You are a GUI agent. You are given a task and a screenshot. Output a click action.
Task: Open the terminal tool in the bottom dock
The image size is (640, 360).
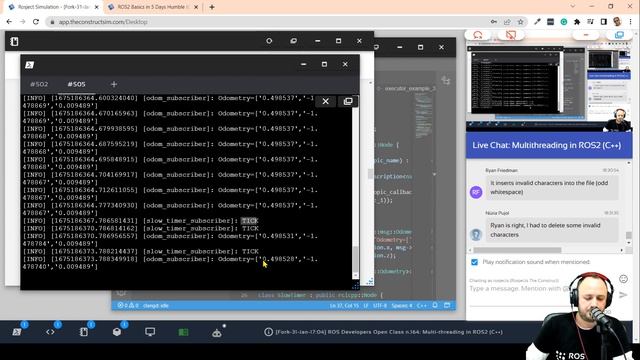[x=17, y=332]
